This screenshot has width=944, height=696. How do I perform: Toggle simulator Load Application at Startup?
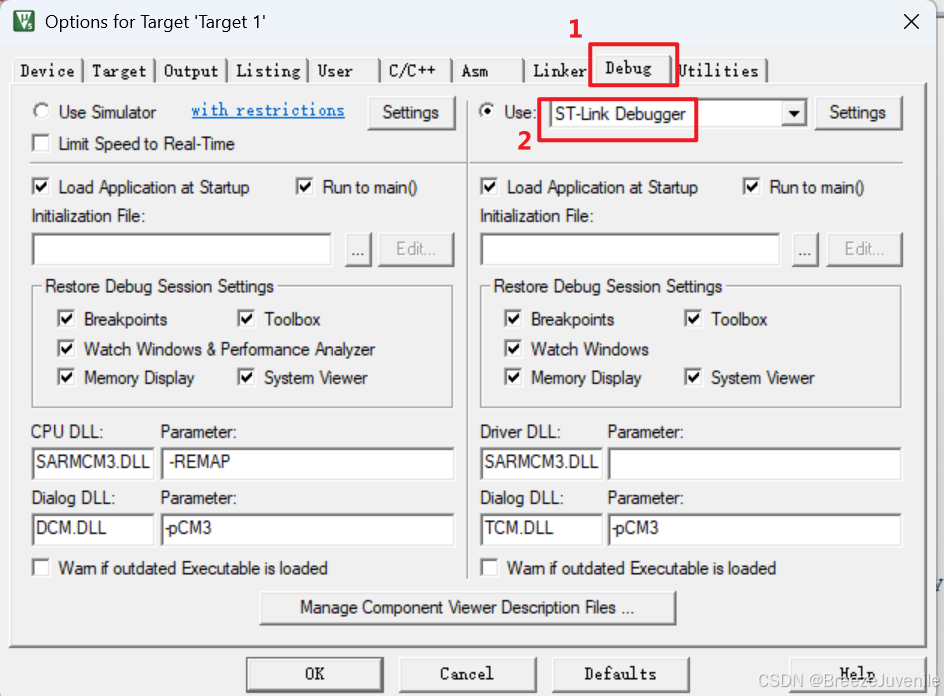(41, 187)
